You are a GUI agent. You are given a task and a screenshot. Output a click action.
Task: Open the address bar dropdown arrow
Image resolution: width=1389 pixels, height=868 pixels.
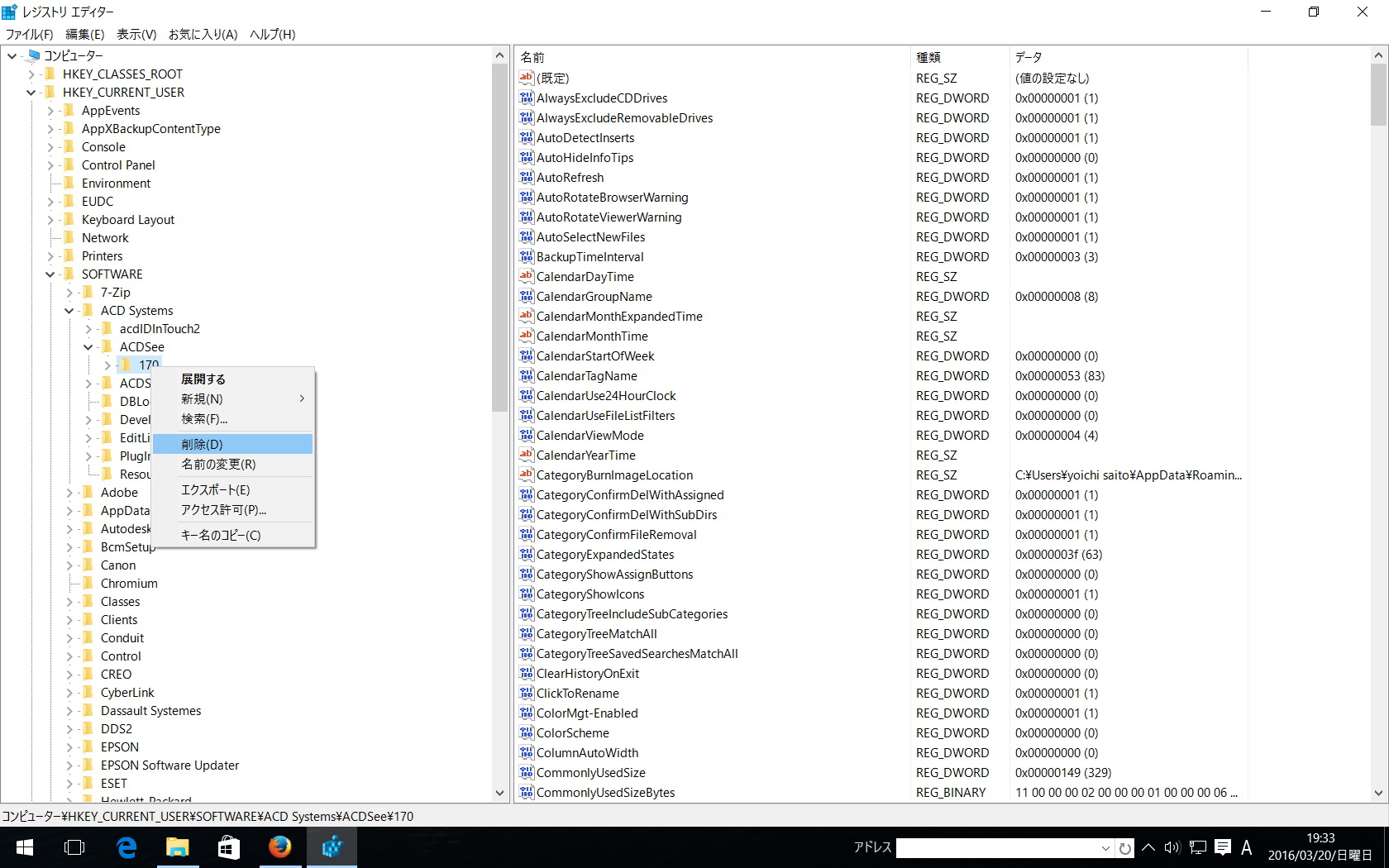(1105, 848)
